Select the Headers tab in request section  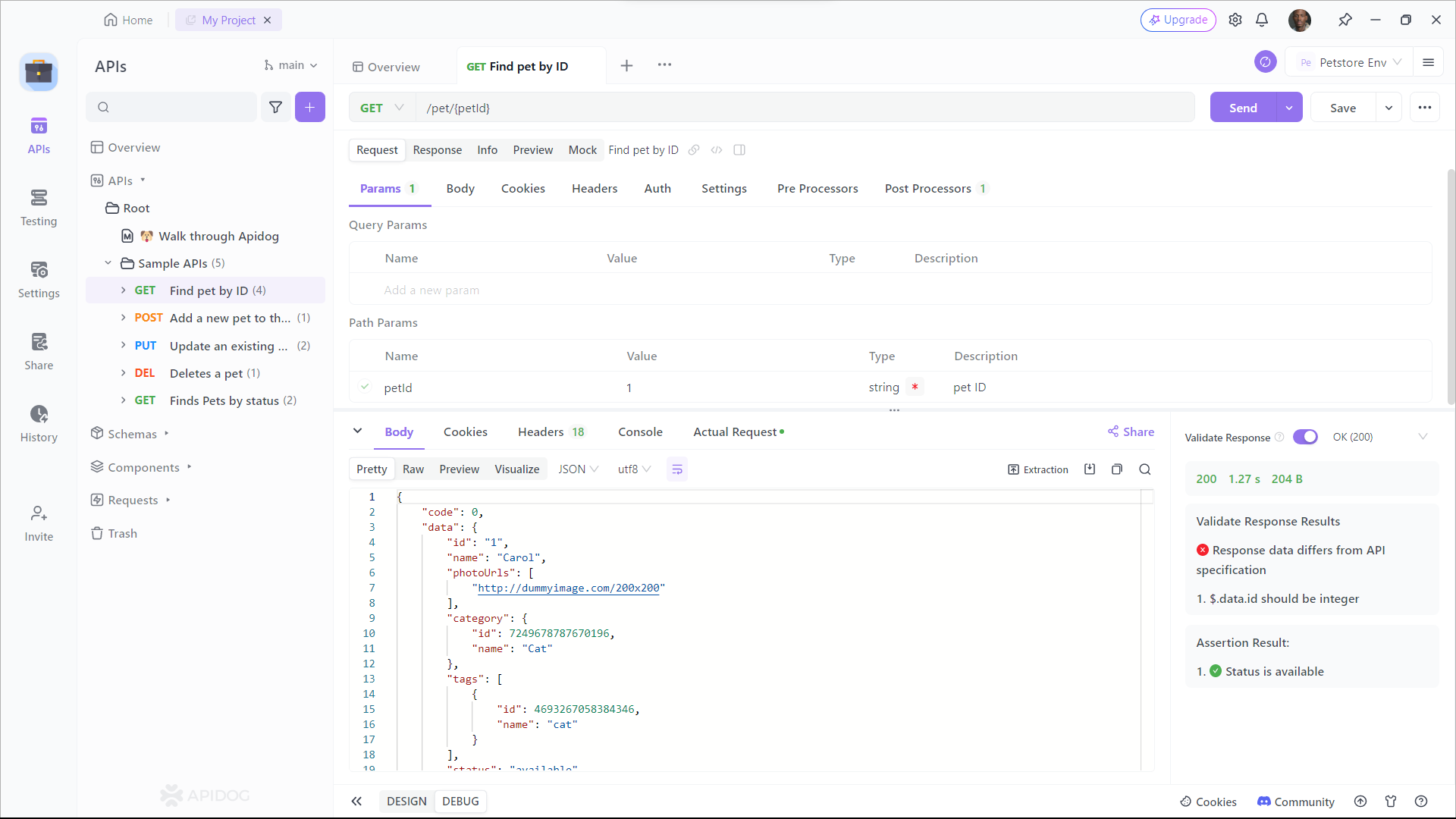tap(594, 189)
